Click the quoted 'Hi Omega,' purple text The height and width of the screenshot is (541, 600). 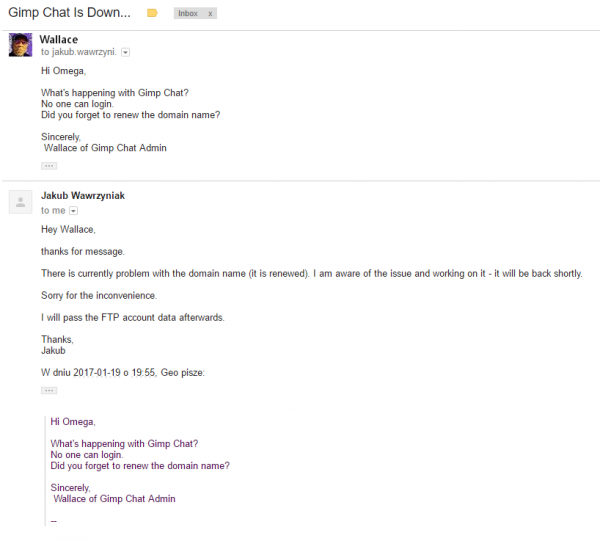tap(73, 422)
